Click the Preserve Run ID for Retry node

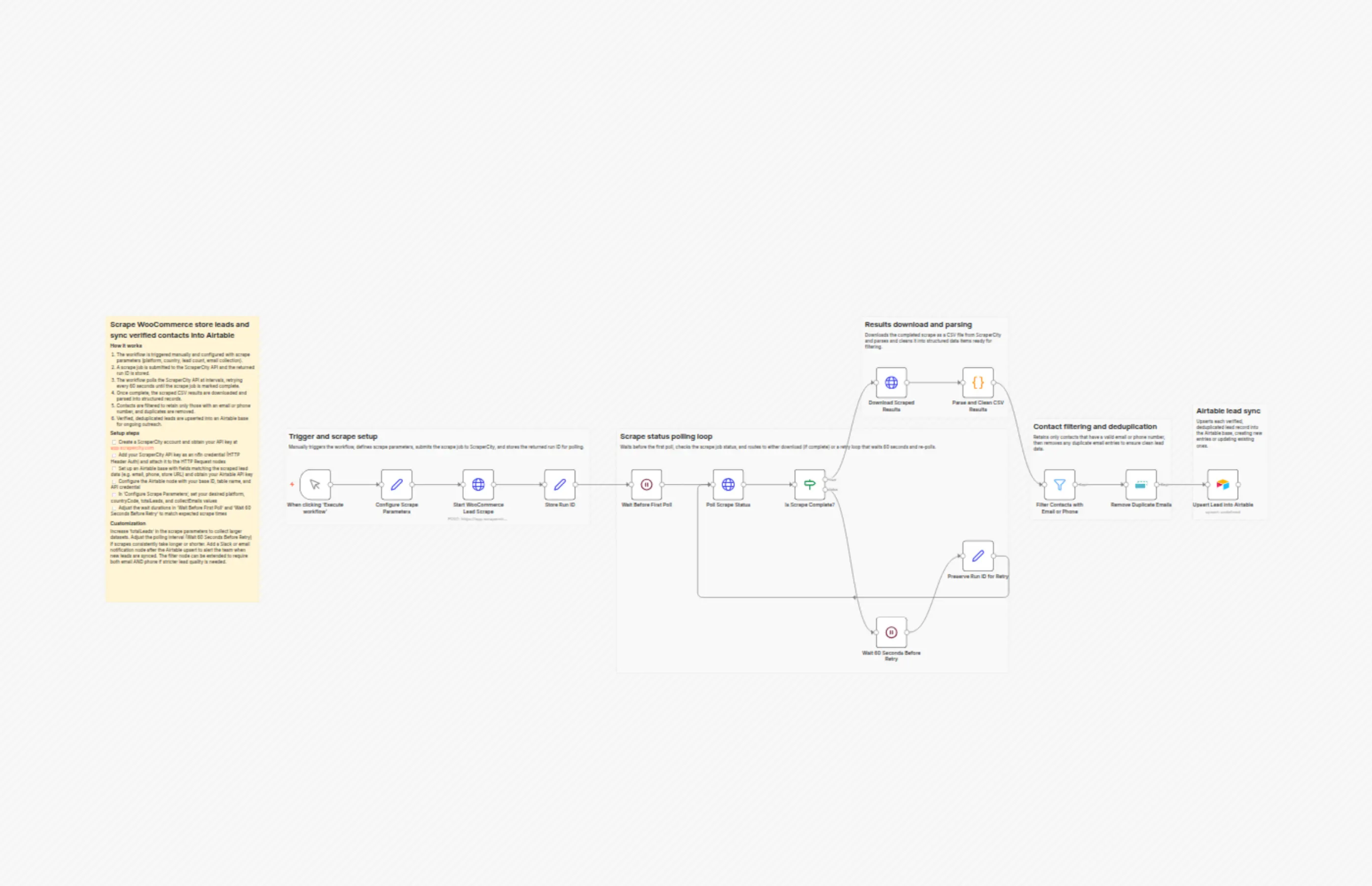click(978, 556)
